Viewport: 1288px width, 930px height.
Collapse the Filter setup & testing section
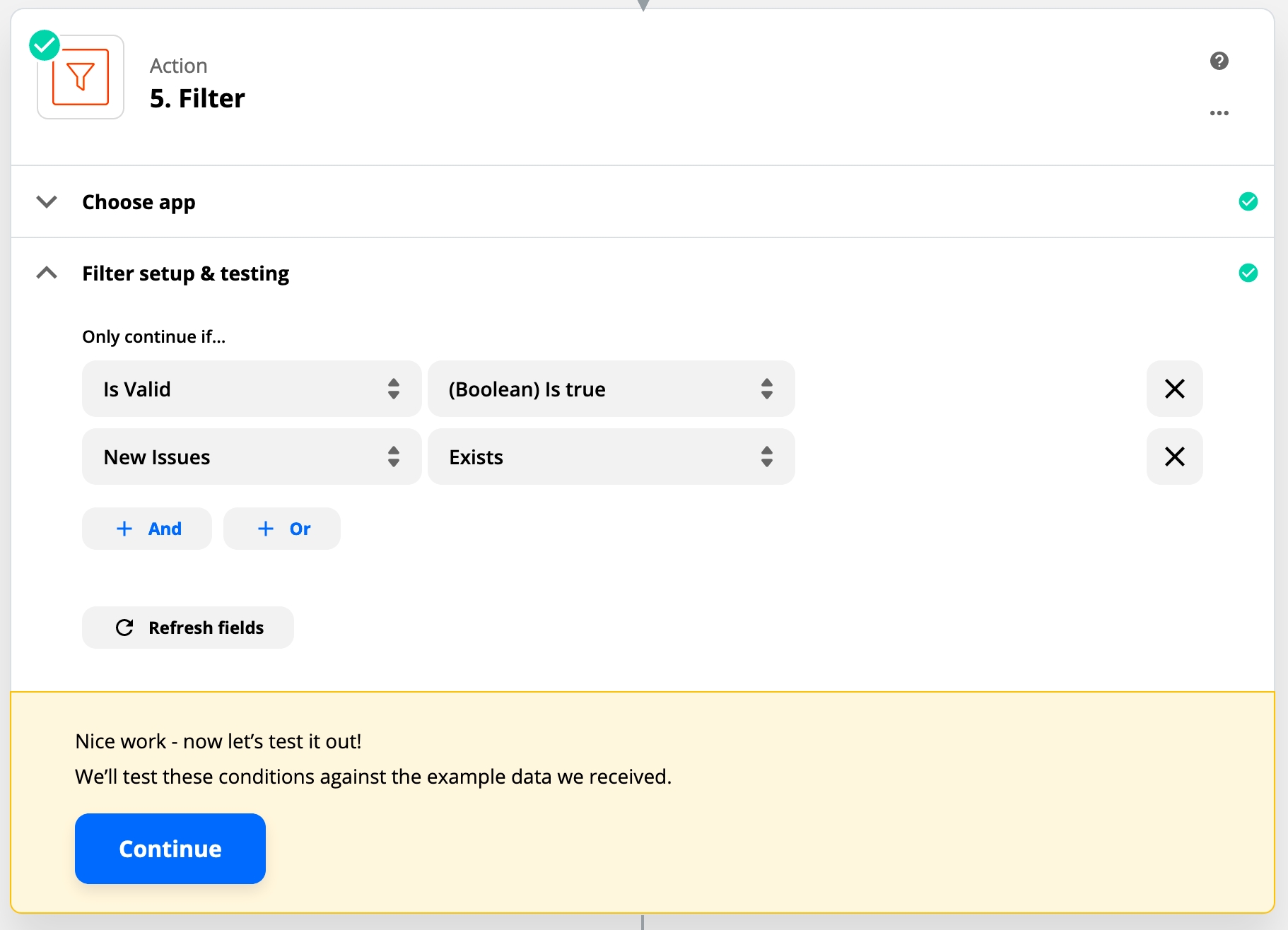pos(47,273)
